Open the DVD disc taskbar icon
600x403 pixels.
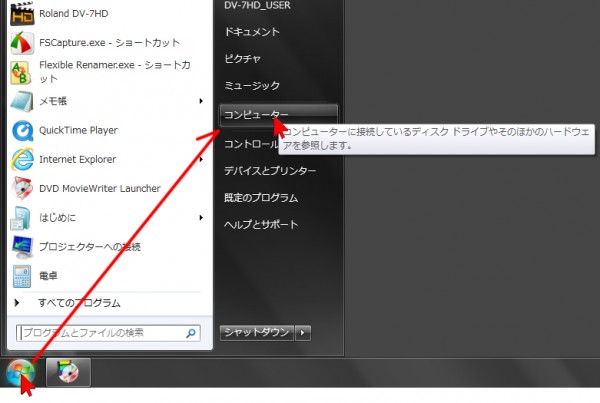click(x=68, y=372)
